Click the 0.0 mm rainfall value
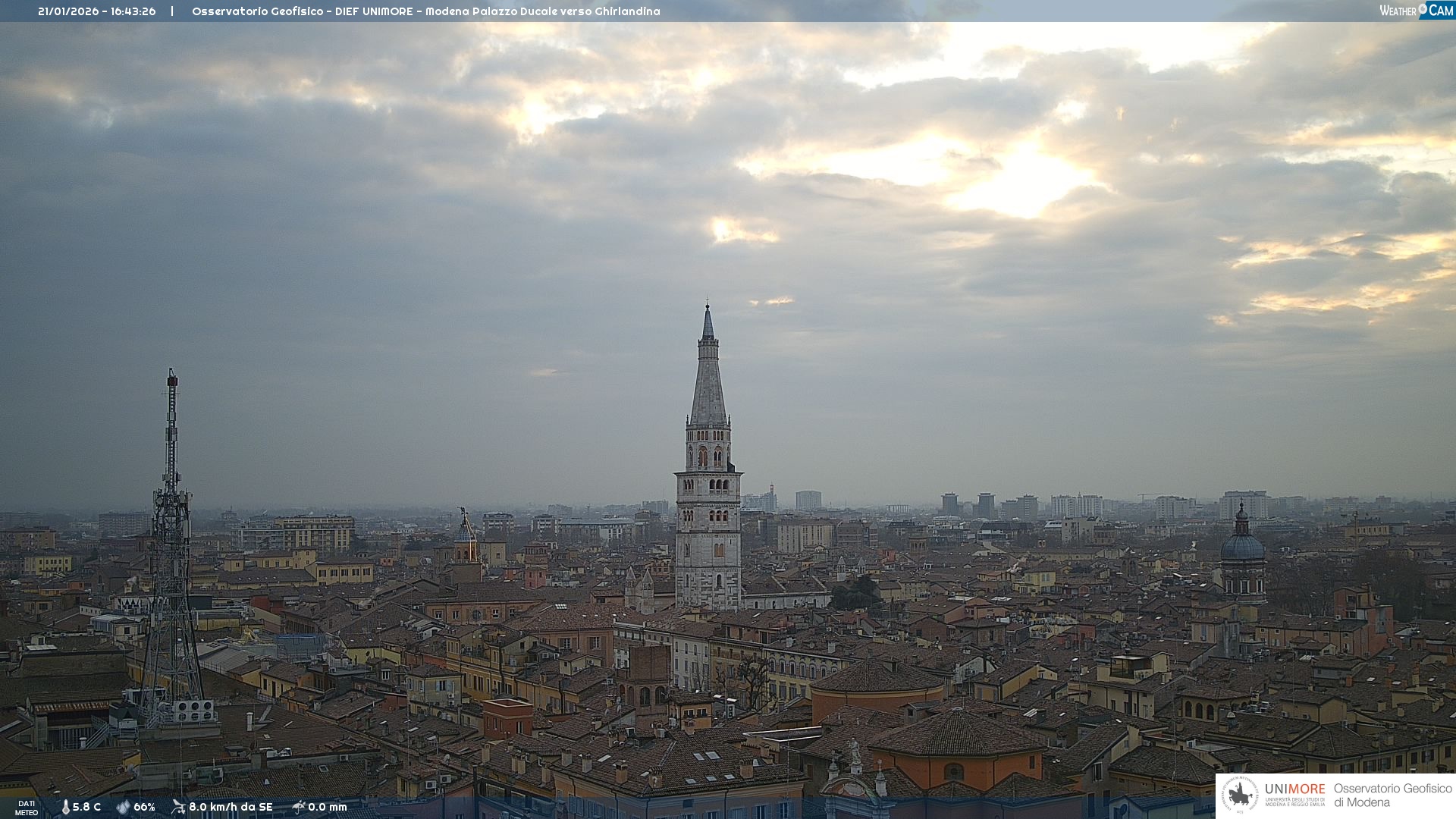This screenshot has height=819, width=1456. (x=328, y=808)
